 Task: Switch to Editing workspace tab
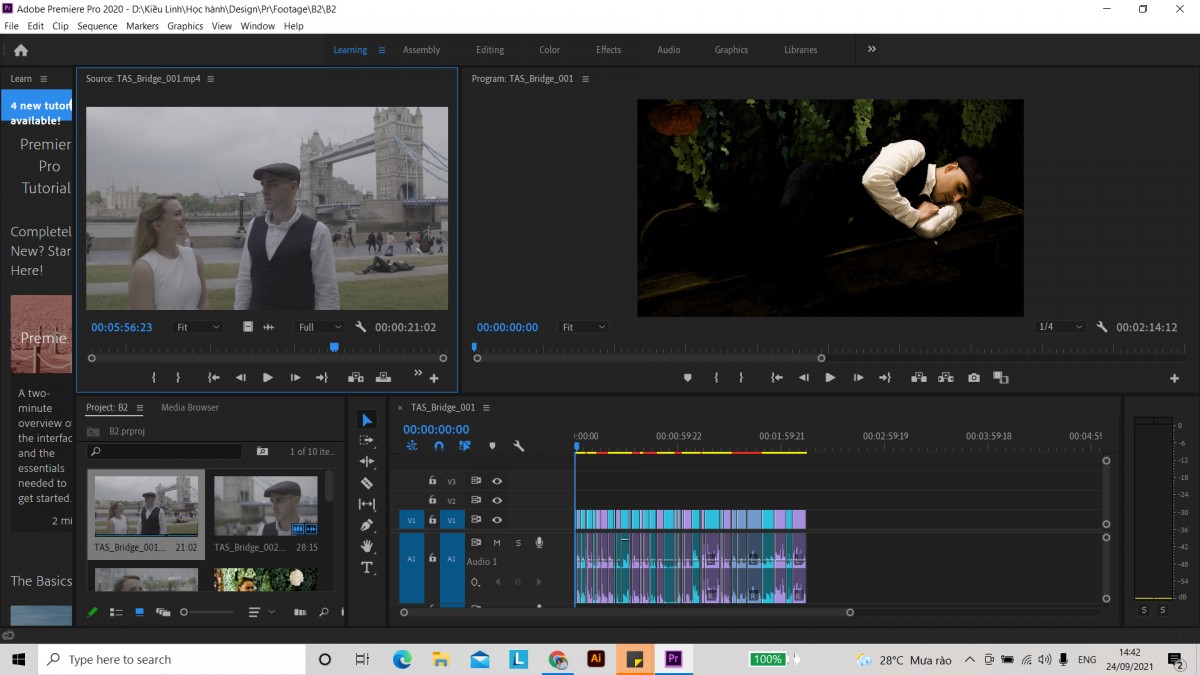coord(490,50)
